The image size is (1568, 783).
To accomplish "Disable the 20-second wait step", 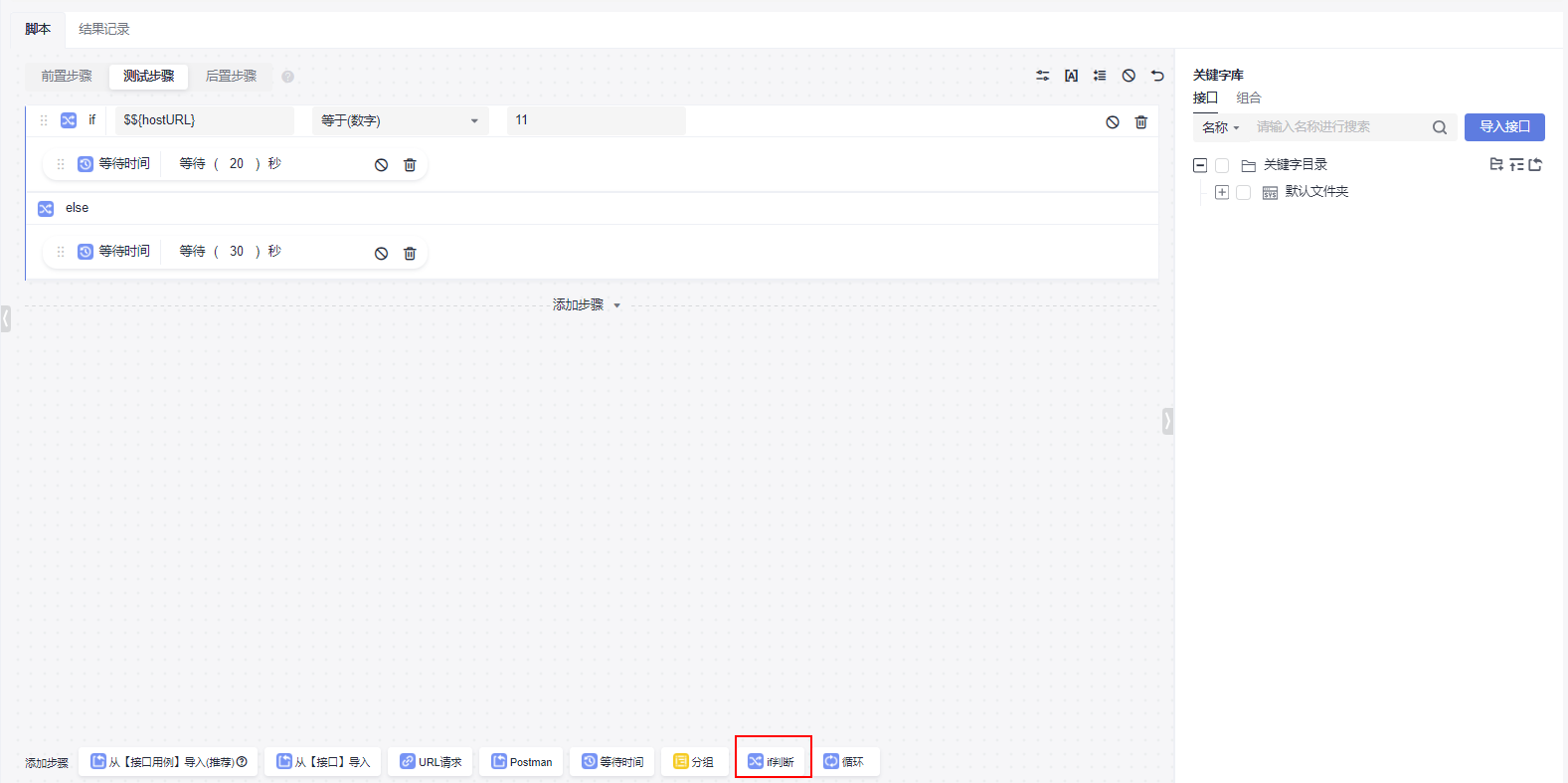I will (381, 165).
